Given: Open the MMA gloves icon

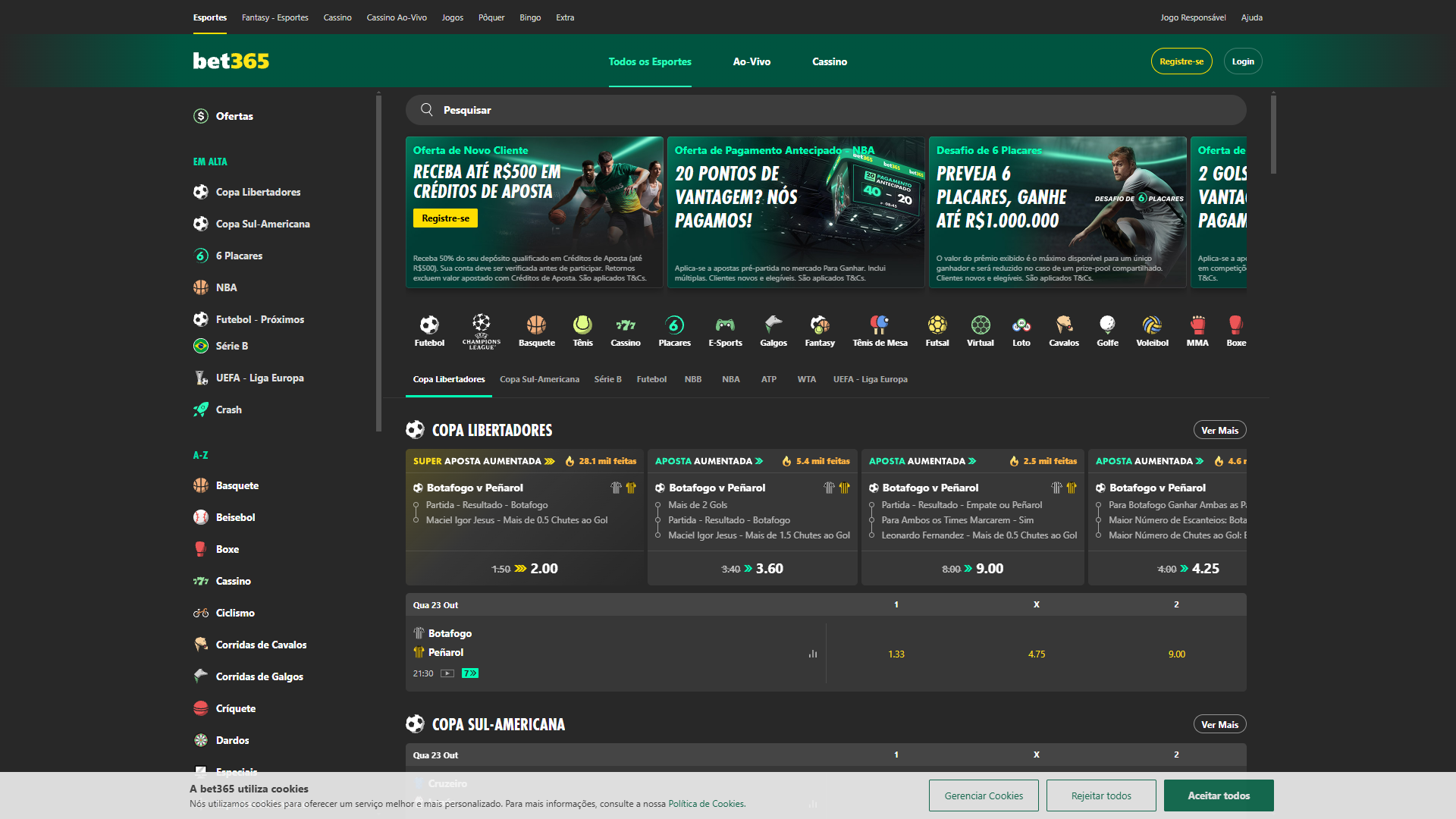Looking at the screenshot, I should (1197, 331).
